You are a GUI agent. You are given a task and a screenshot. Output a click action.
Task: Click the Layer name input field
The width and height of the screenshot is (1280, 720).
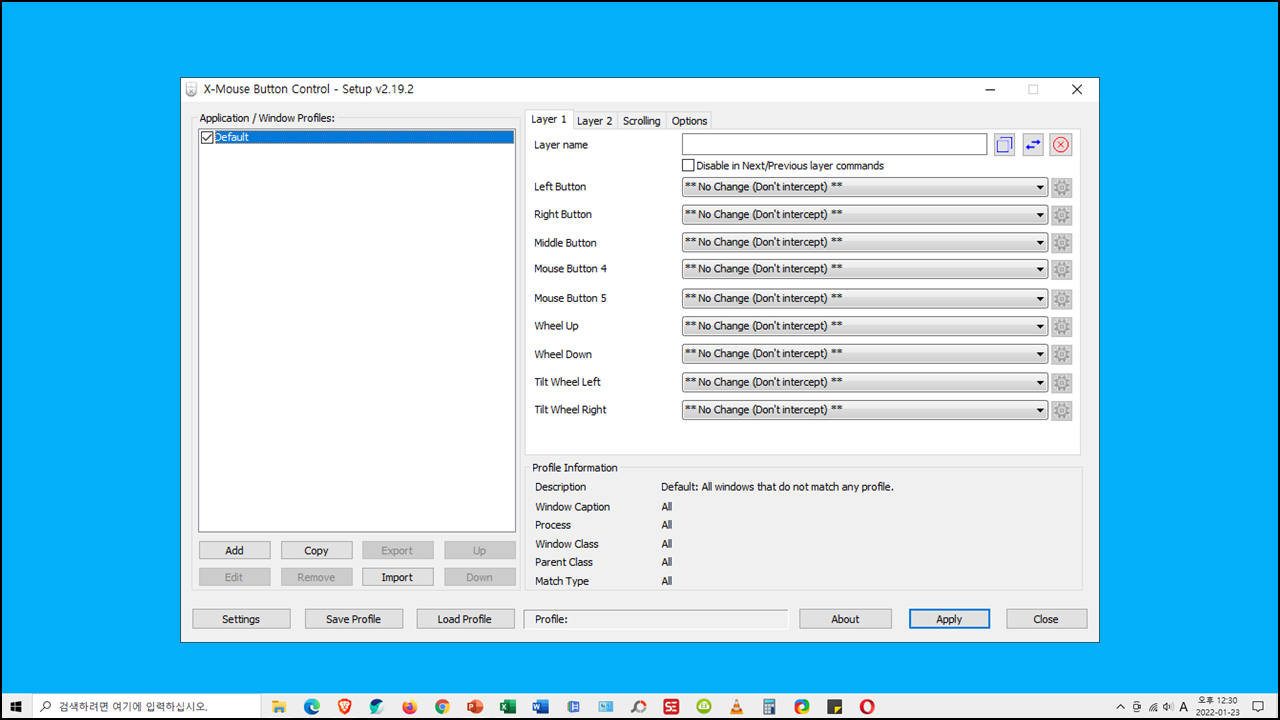(834, 145)
